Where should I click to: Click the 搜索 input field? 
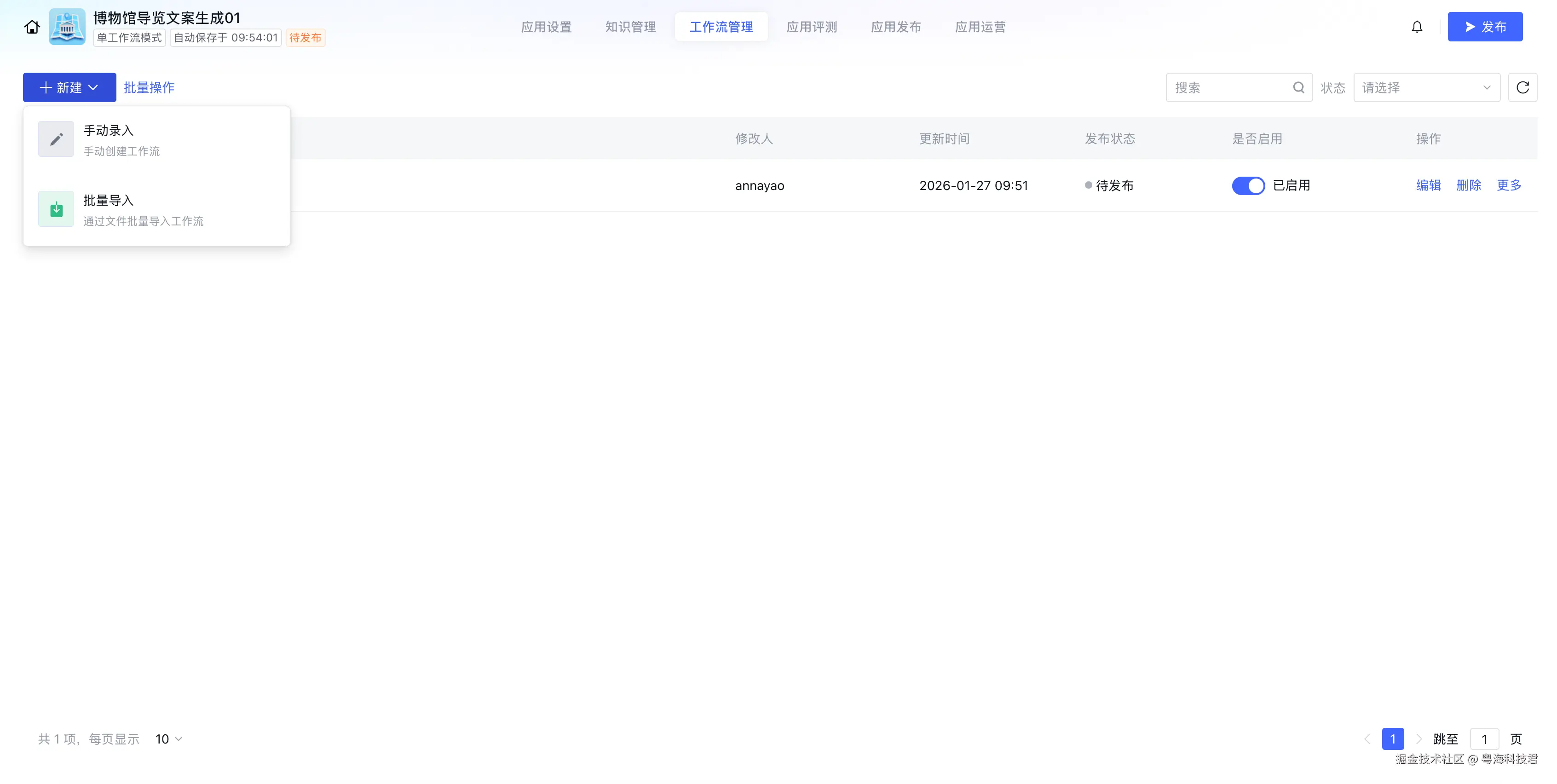[1227, 88]
